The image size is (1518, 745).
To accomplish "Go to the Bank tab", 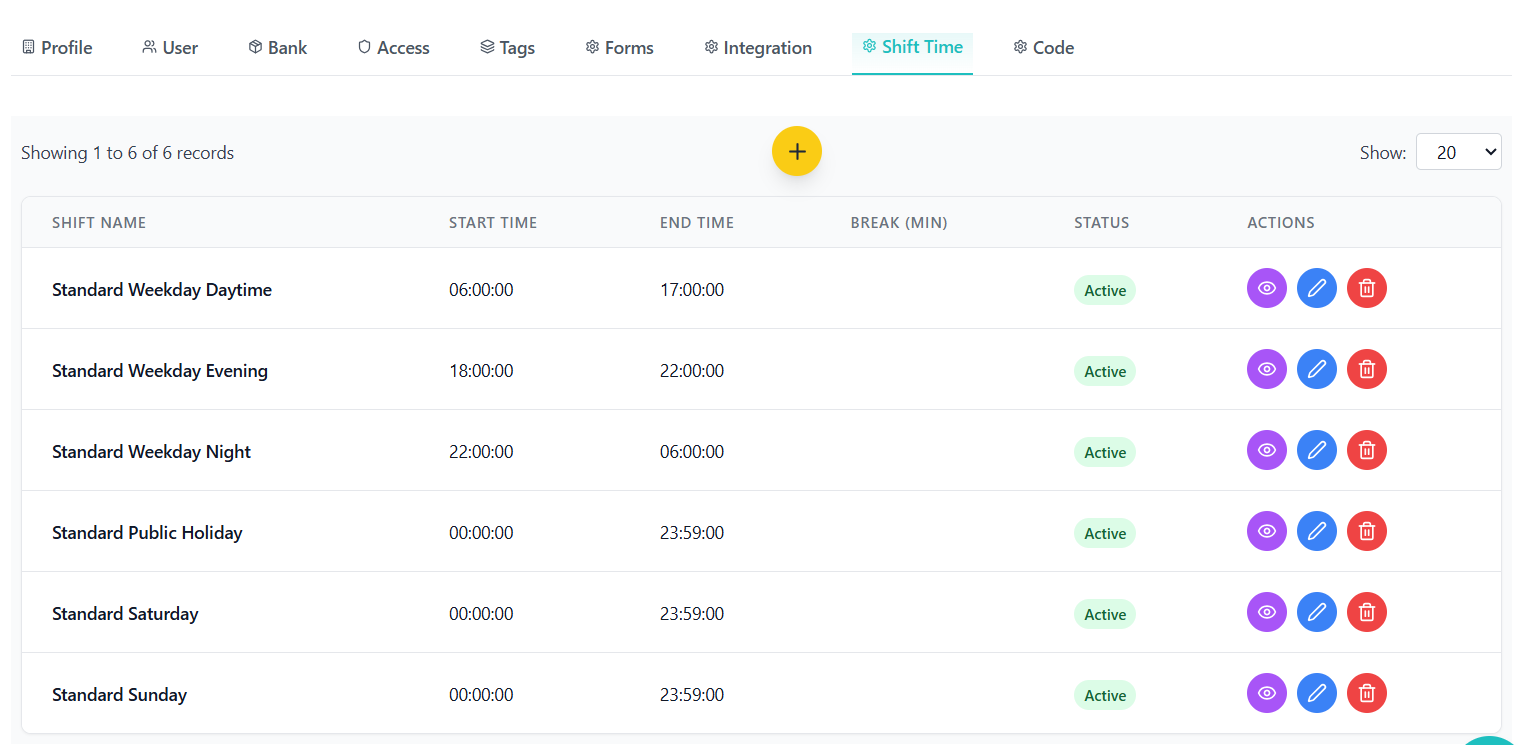I will point(277,48).
